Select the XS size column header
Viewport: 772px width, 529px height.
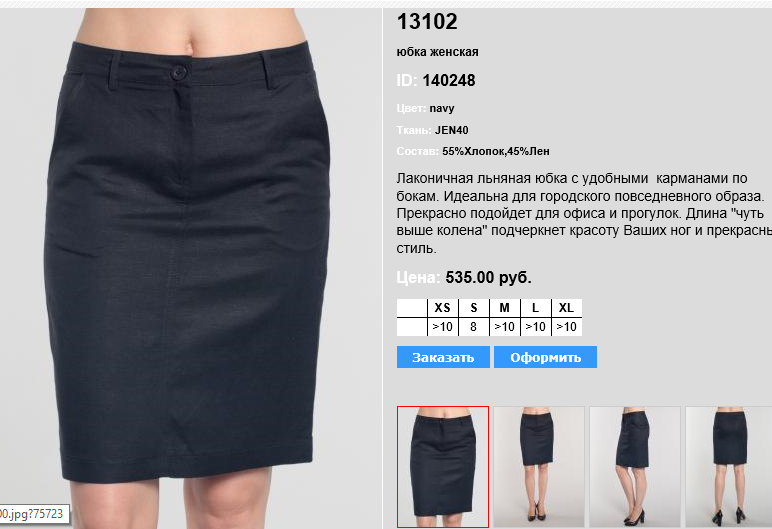pyautogui.click(x=443, y=308)
